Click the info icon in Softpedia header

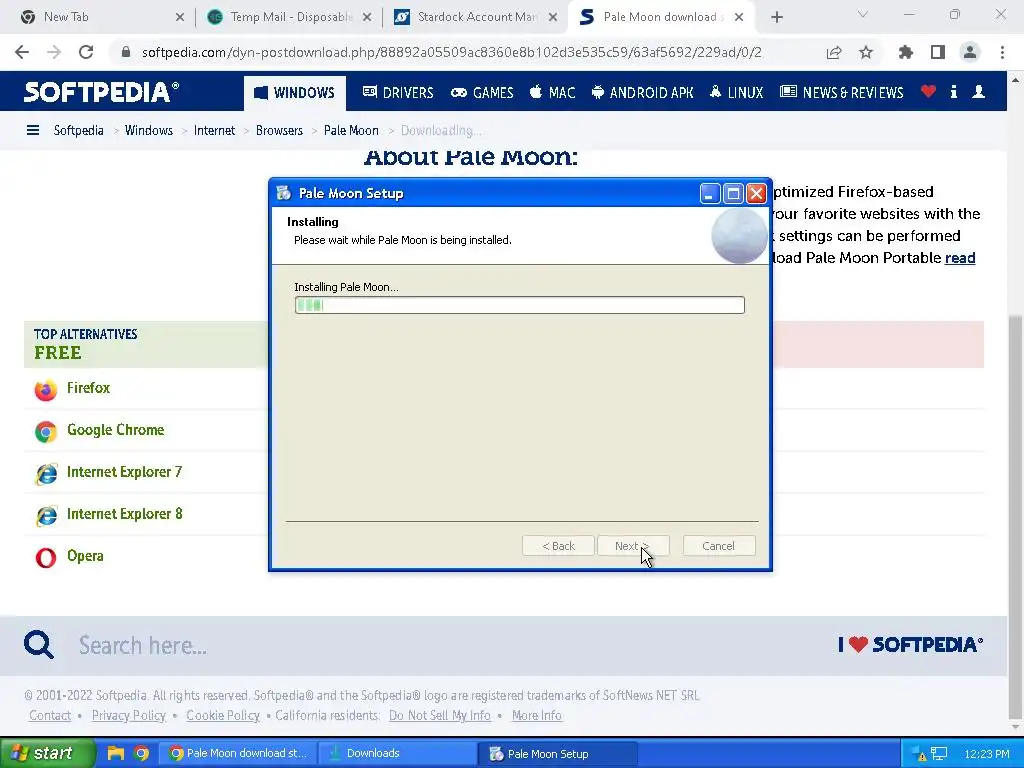[953, 91]
